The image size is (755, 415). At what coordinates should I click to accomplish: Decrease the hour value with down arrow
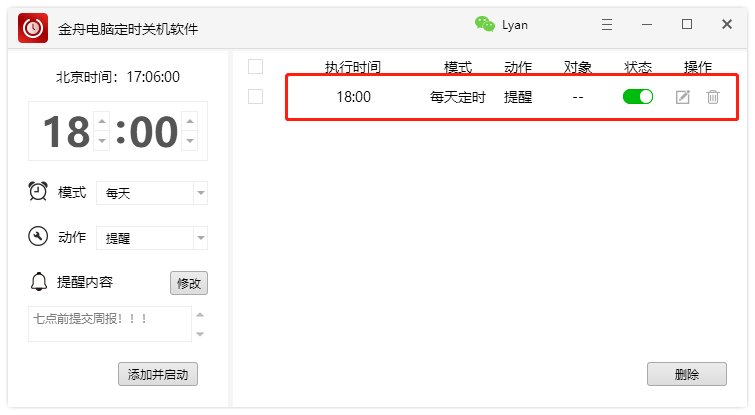tap(102, 141)
